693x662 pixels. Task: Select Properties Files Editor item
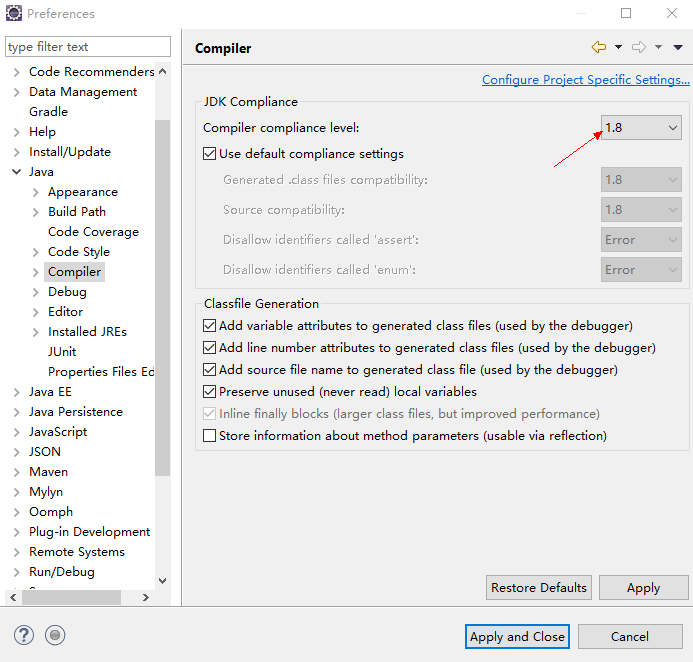coord(101,372)
